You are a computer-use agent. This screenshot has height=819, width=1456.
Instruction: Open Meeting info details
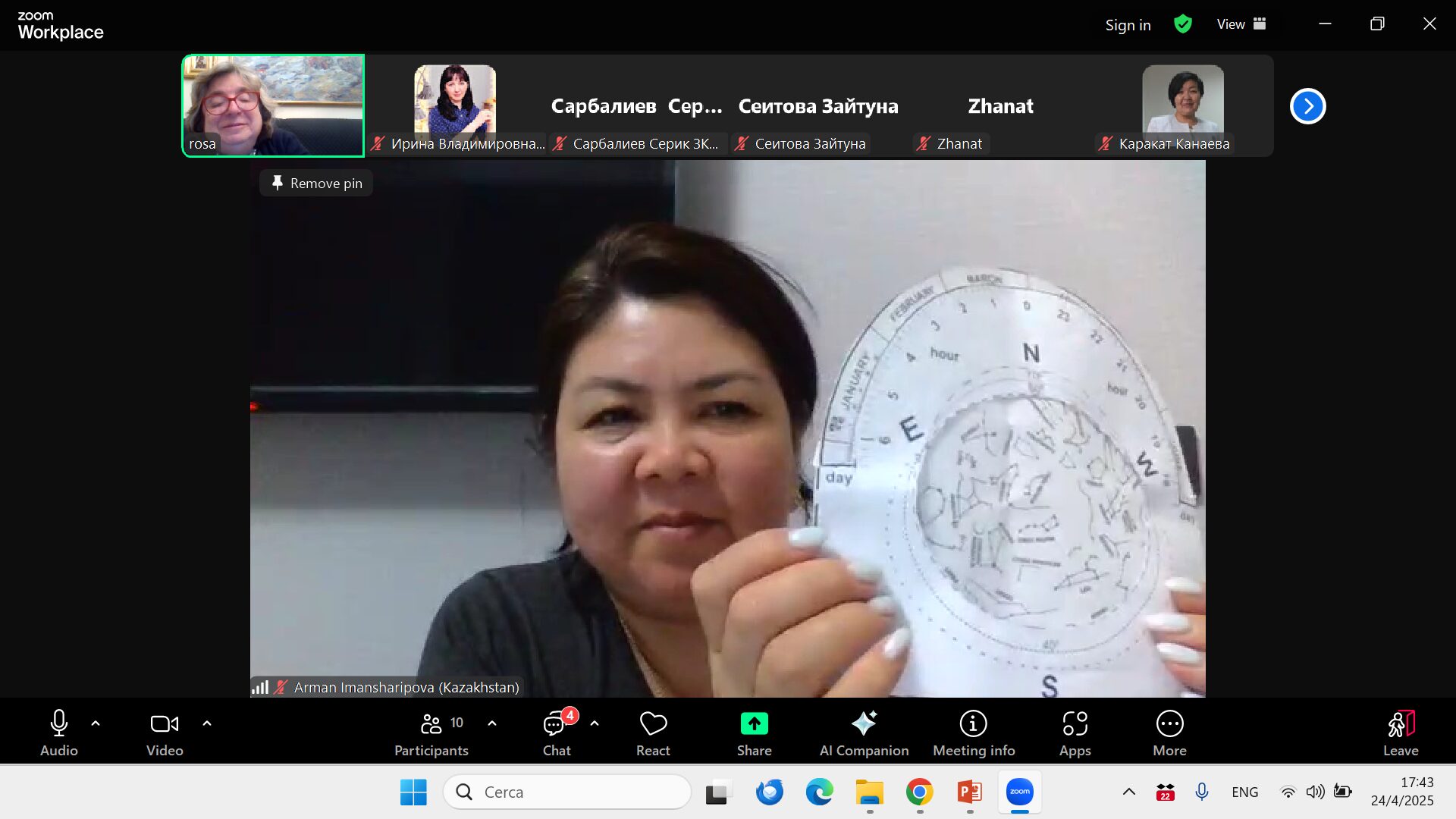point(974,733)
